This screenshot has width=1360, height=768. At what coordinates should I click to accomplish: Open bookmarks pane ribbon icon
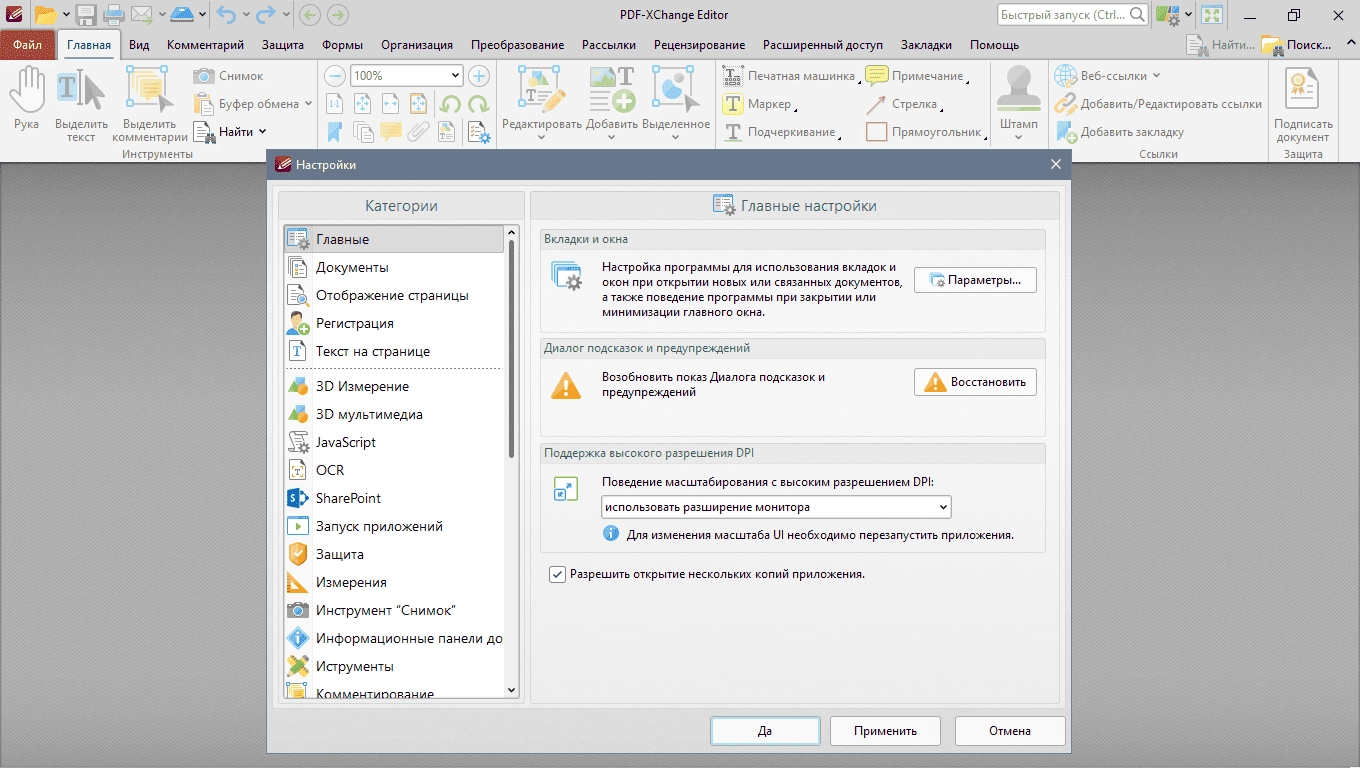click(335, 132)
